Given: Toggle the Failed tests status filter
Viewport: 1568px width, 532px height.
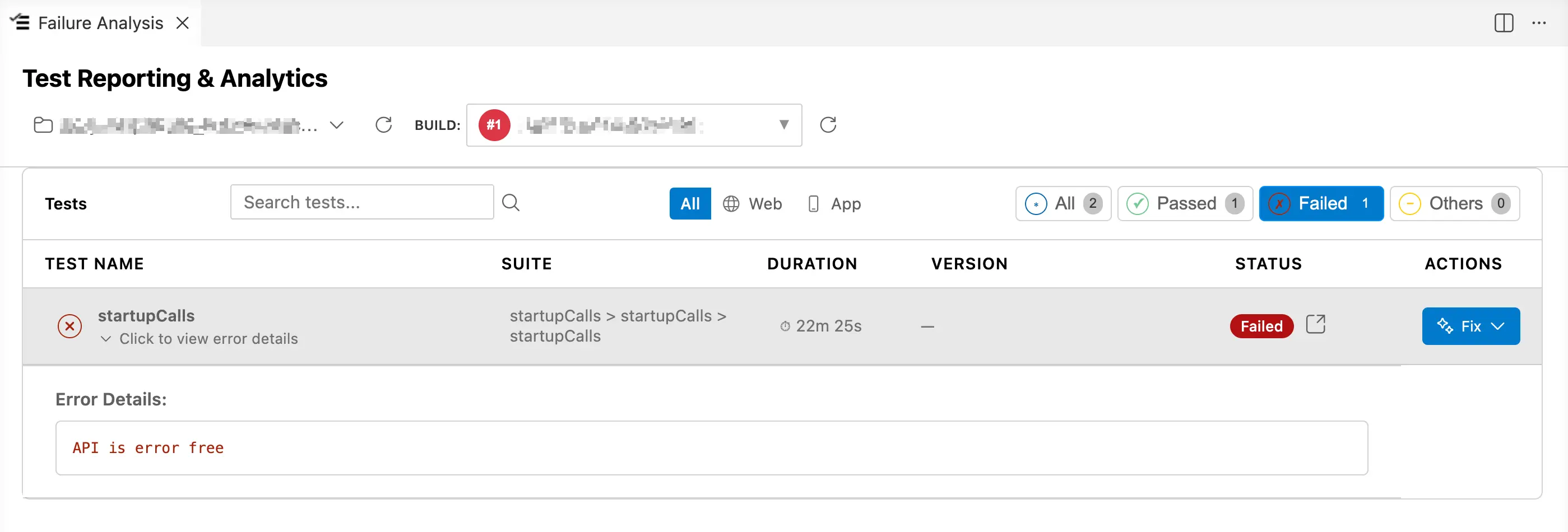Looking at the screenshot, I should (1321, 204).
